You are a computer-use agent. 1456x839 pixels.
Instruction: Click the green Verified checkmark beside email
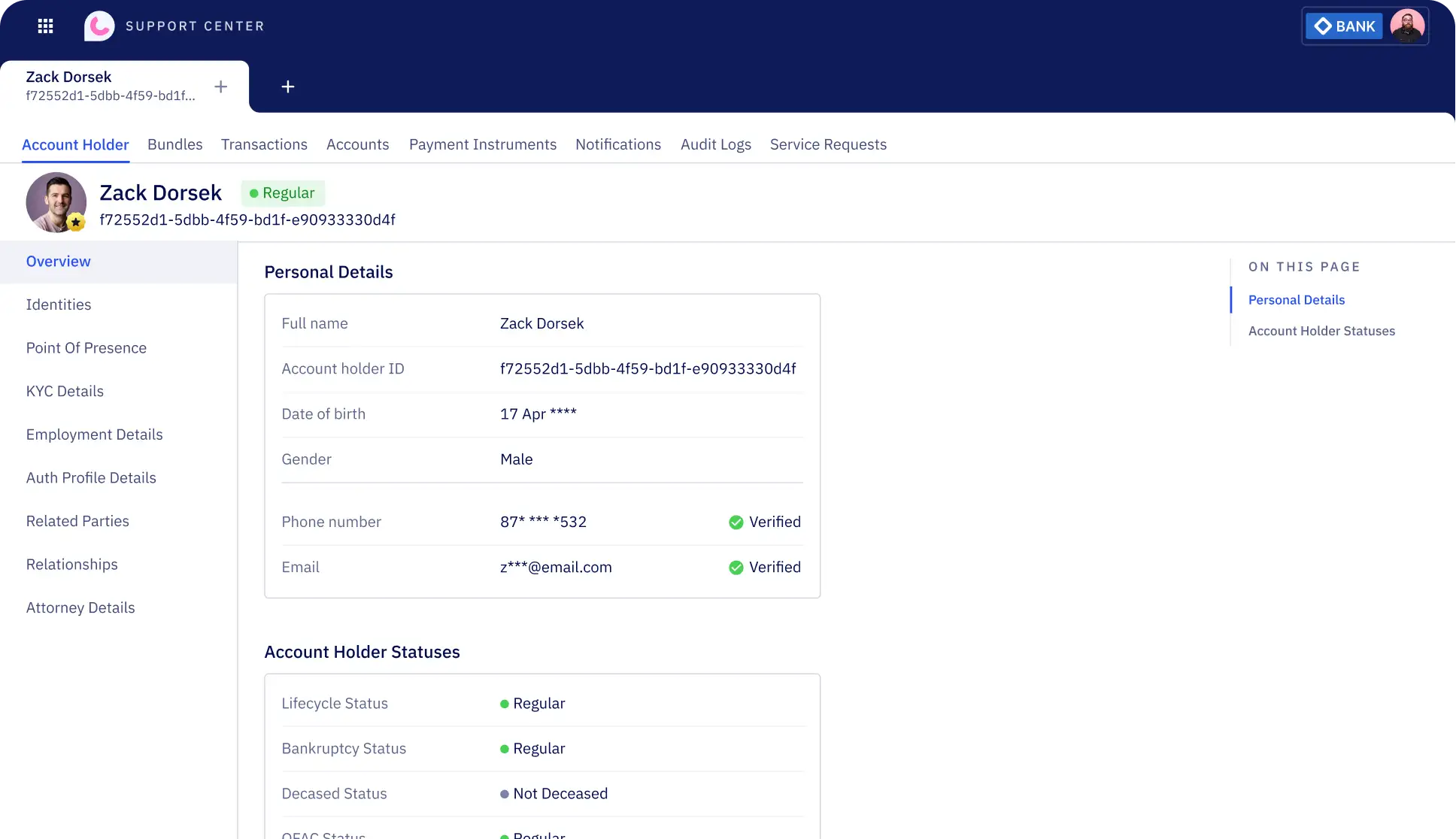tap(736, 568)
